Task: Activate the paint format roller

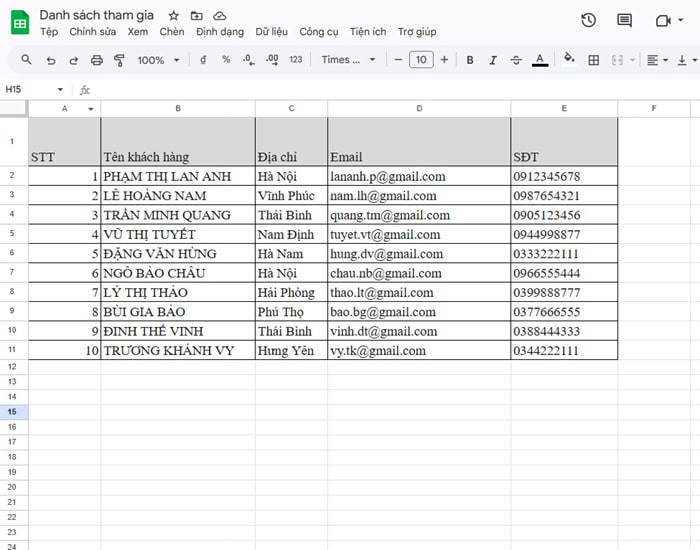Action: (119, 60)
